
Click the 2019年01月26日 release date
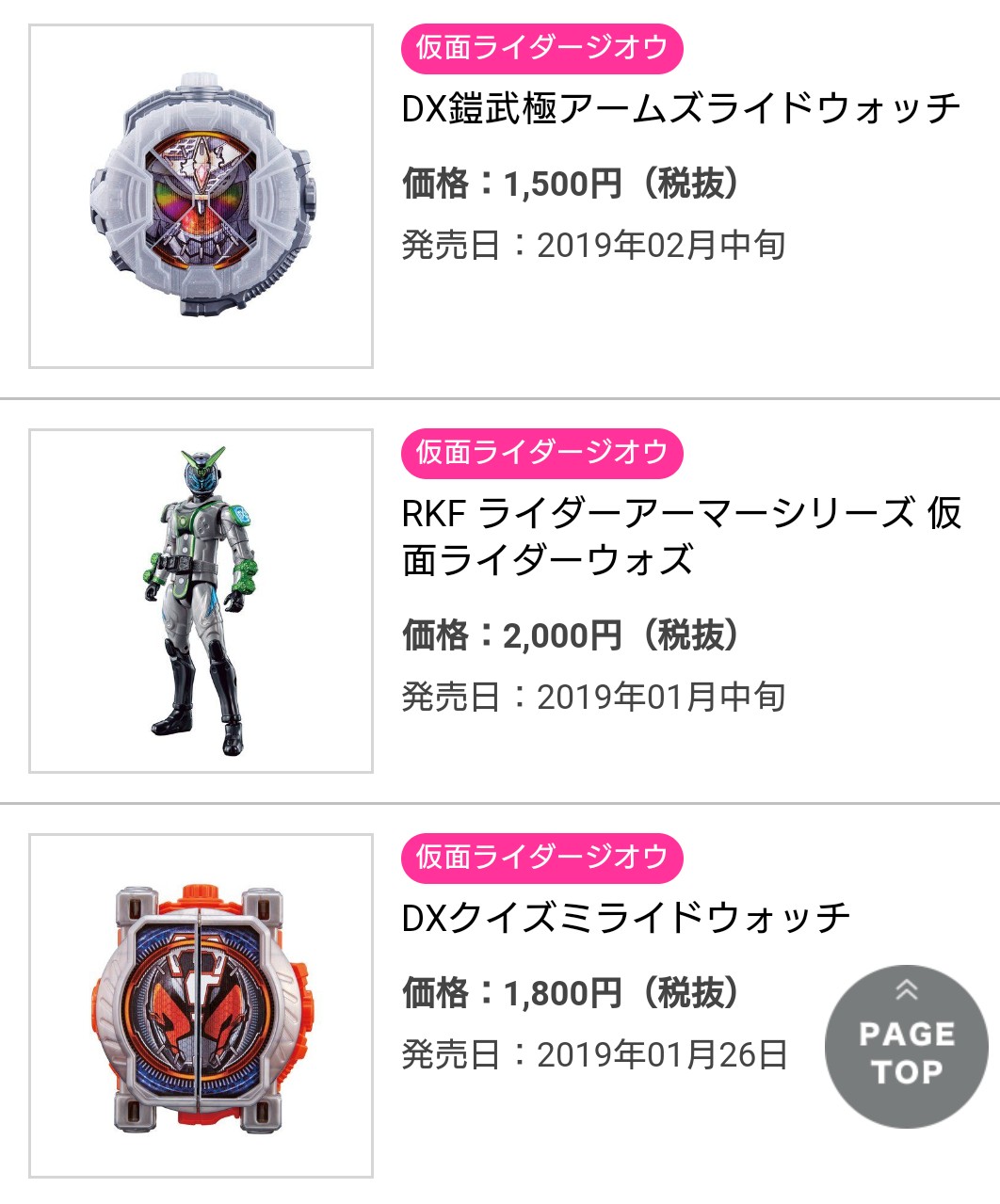(662, 1054)
